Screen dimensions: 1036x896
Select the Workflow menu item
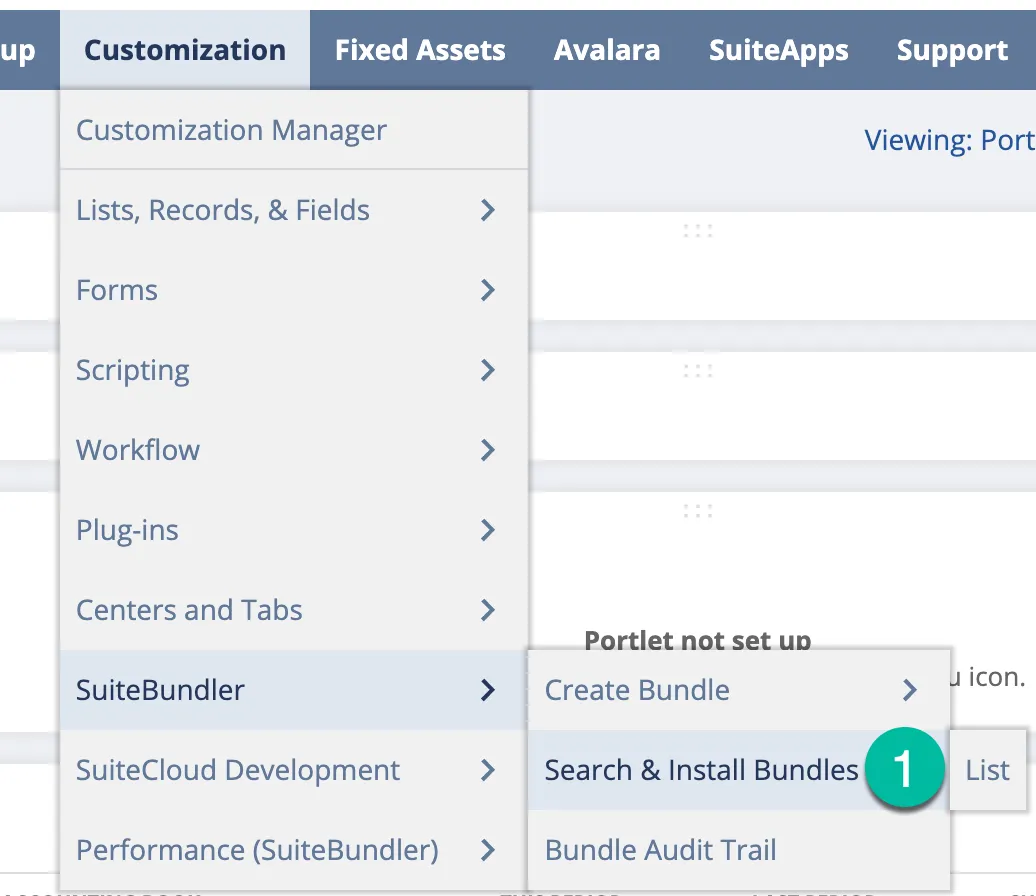(x=294, y=450)
